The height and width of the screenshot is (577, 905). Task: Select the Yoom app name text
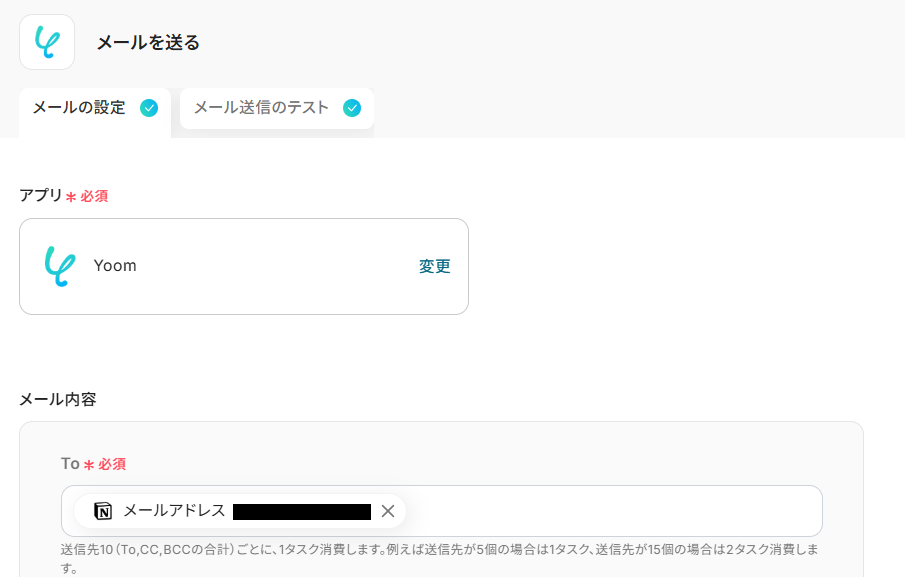pyautogui.click(x=115, y=266)
